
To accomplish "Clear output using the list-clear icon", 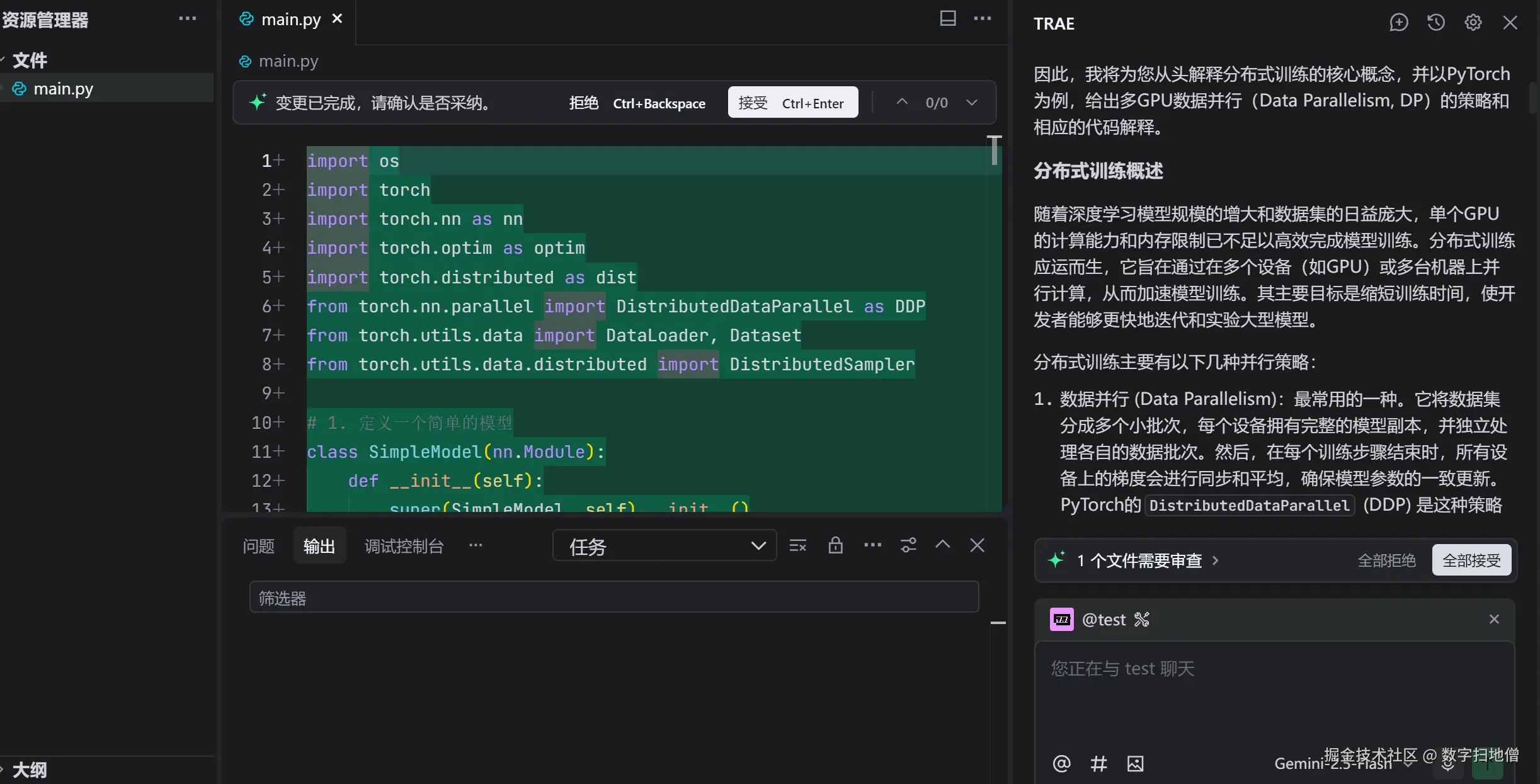I will [797, 545].
